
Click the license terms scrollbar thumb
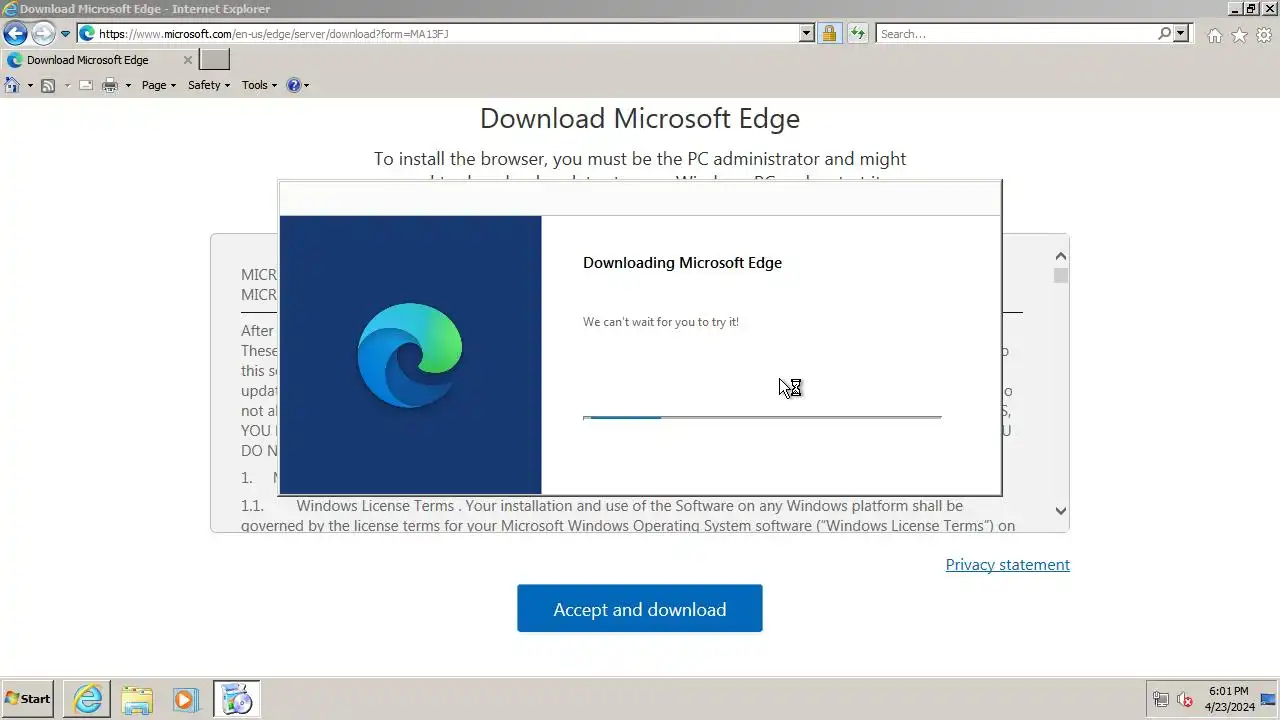click(1060, 275)
